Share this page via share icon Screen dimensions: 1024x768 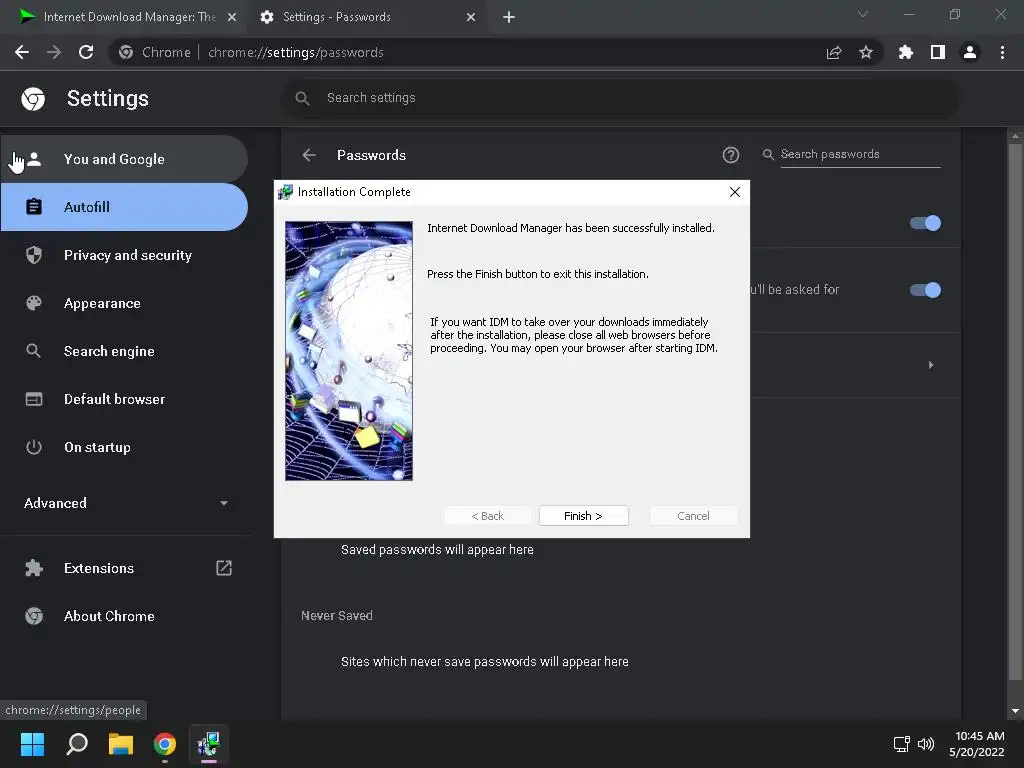pyautogui.click(x=834, y=52)
